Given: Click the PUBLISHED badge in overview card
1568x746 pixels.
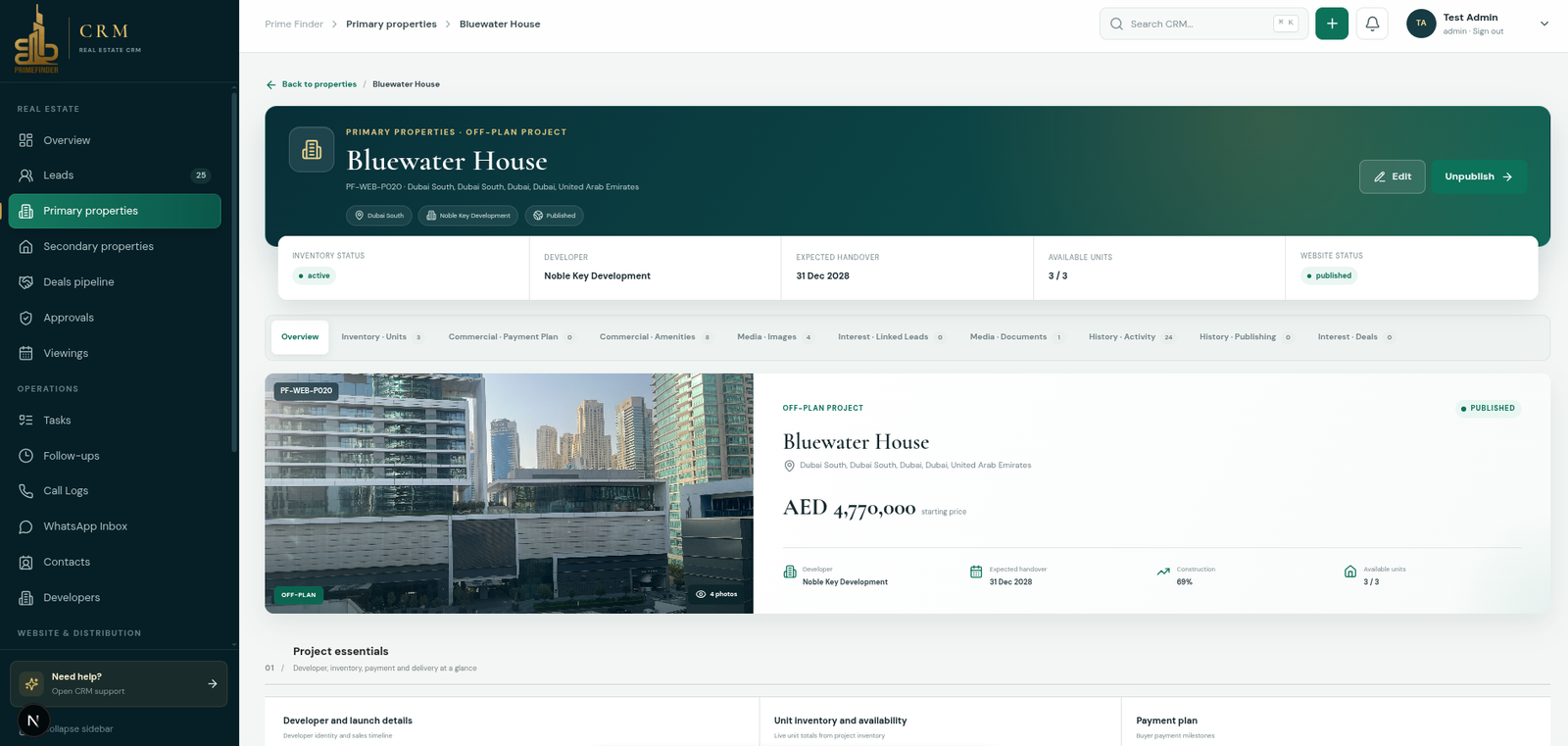Looking at the screenshot, I should point(1488,409).
